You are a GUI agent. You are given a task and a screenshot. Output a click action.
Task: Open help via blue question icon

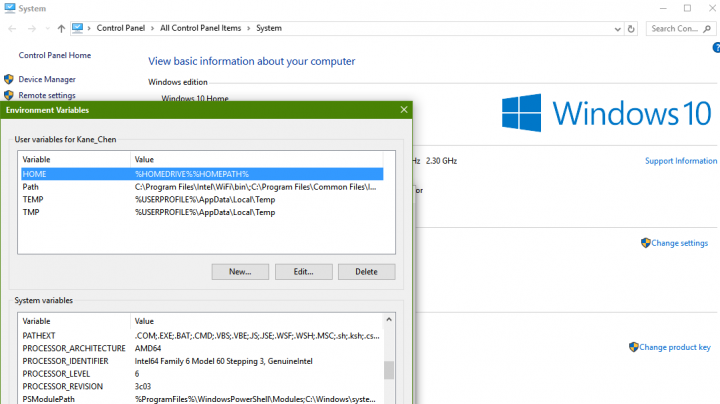[716, 47]
